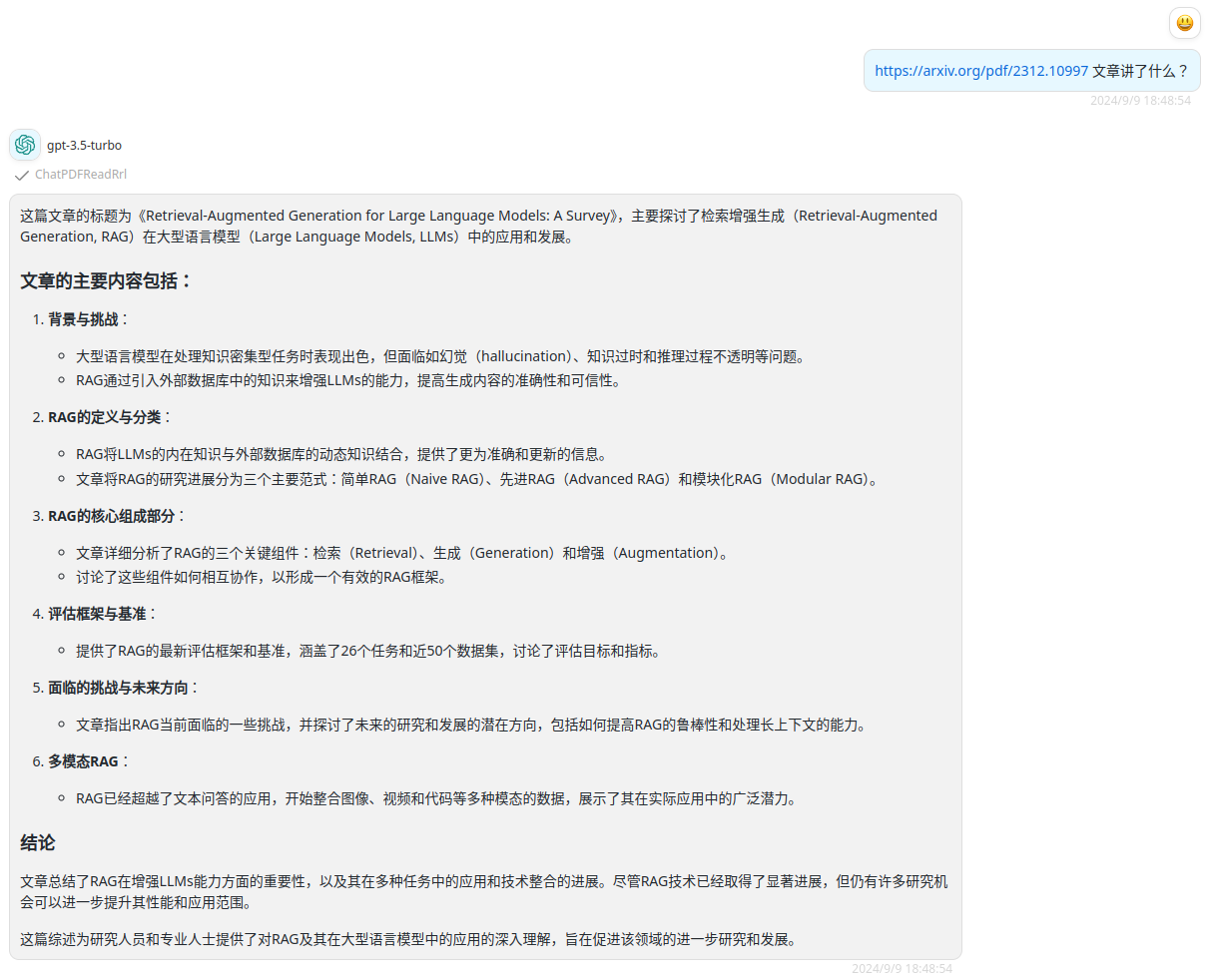Click the bullet listing Retrieval, Generation, Augmentation

404,553
